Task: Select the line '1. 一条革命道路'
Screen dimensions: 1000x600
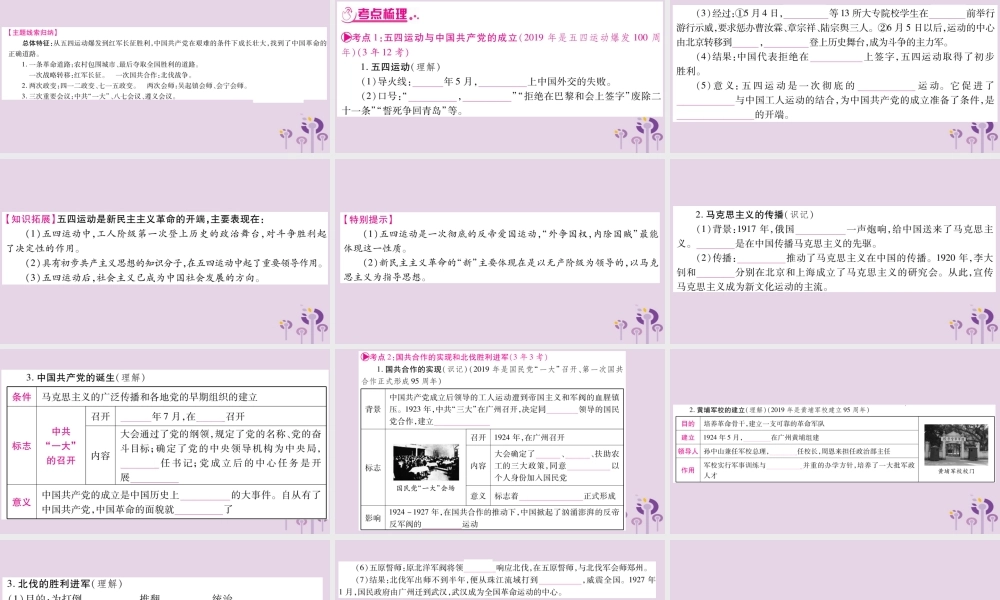Action: point(111,64)
